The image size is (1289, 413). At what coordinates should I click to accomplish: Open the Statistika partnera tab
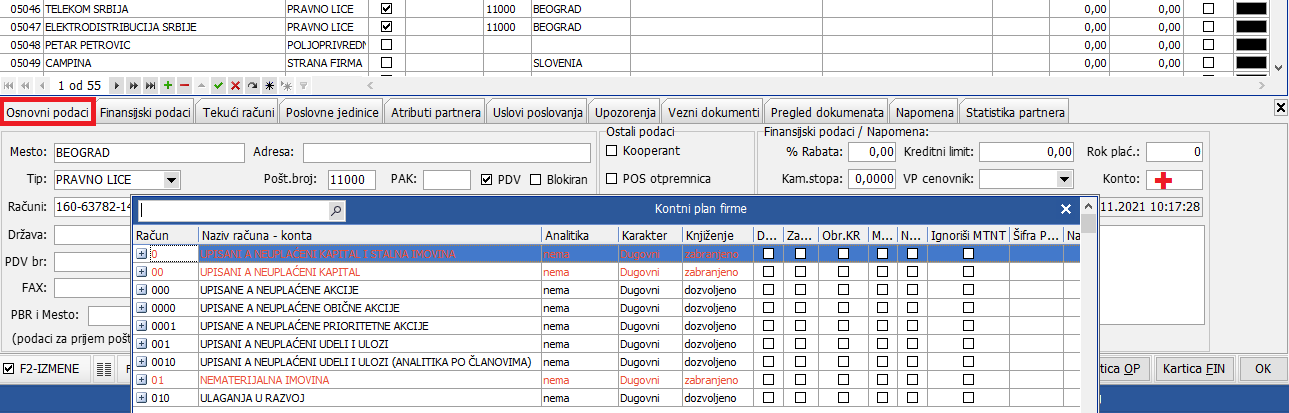[1015, 112]
